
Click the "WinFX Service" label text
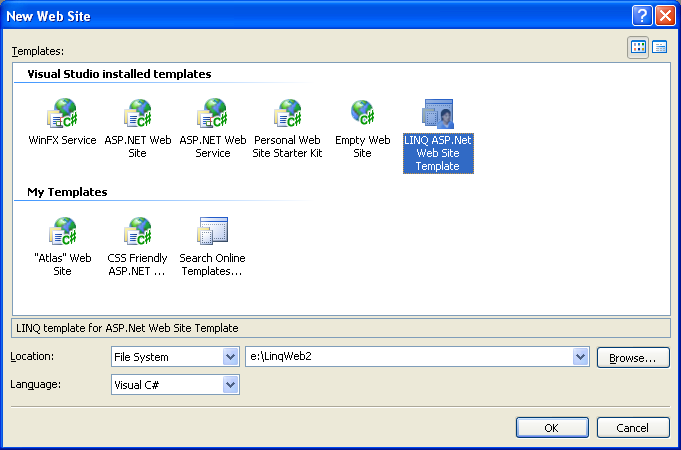pos(62,140)
